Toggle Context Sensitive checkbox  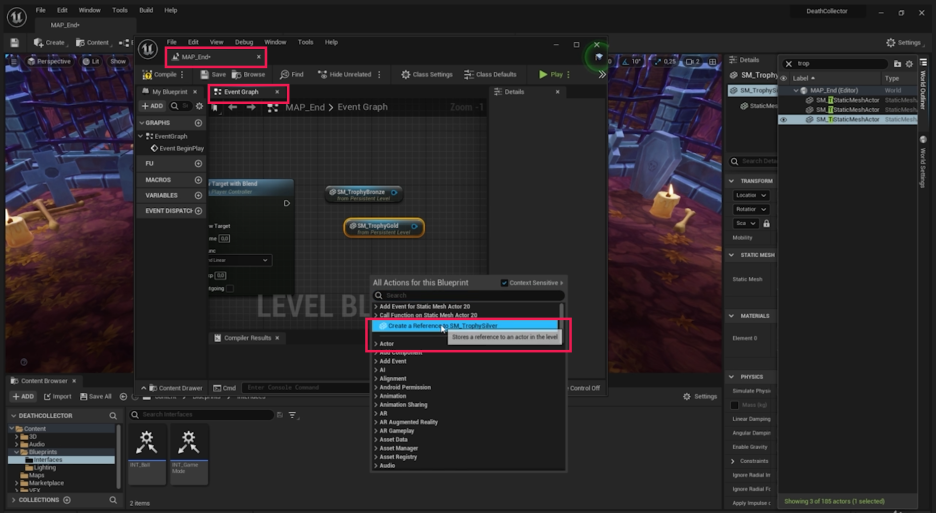[x=504, y=283]
